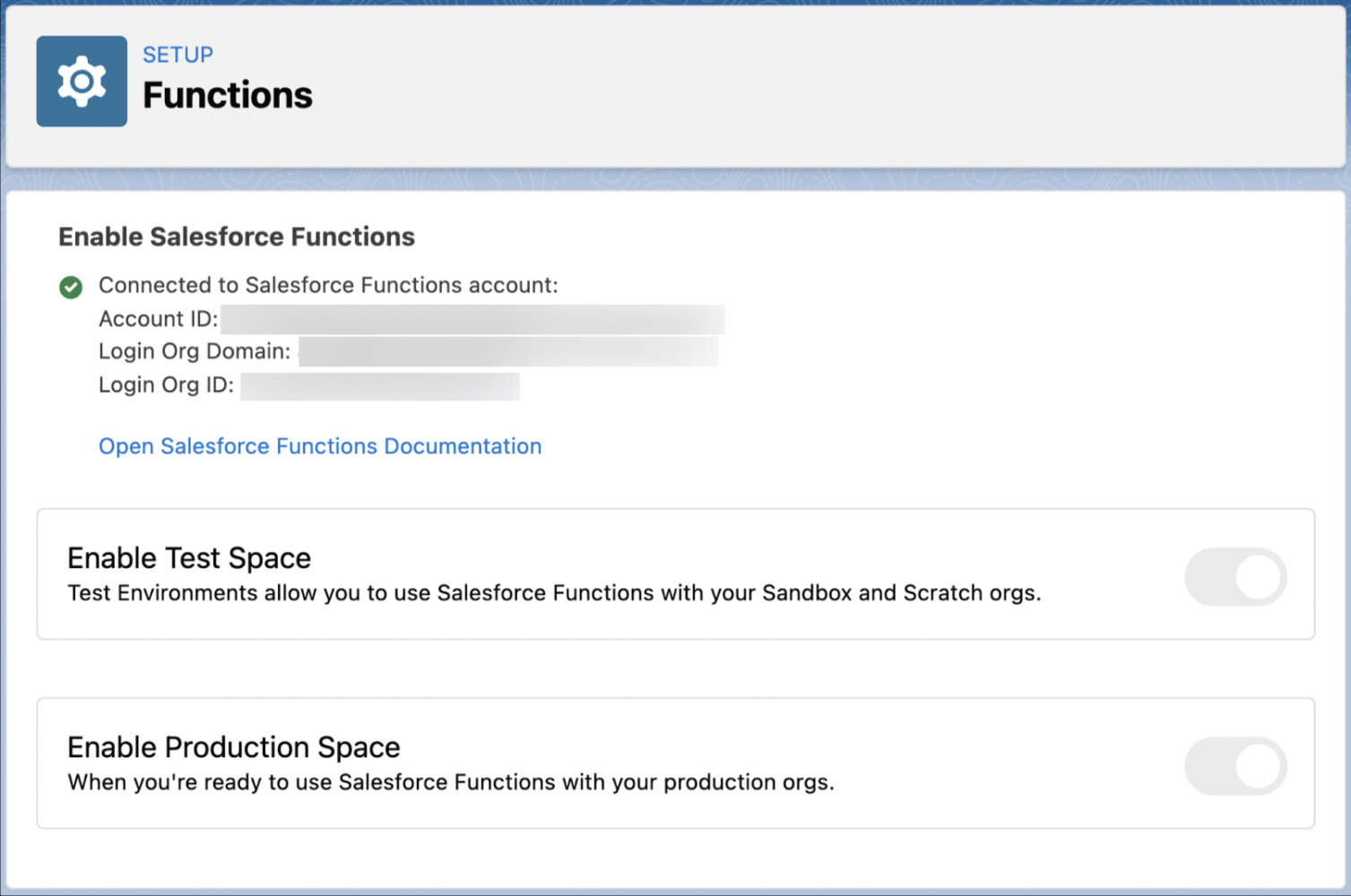Screen dimensions: 1351x896
Task: Click the Login Org ID label
Action: [166, 385]
